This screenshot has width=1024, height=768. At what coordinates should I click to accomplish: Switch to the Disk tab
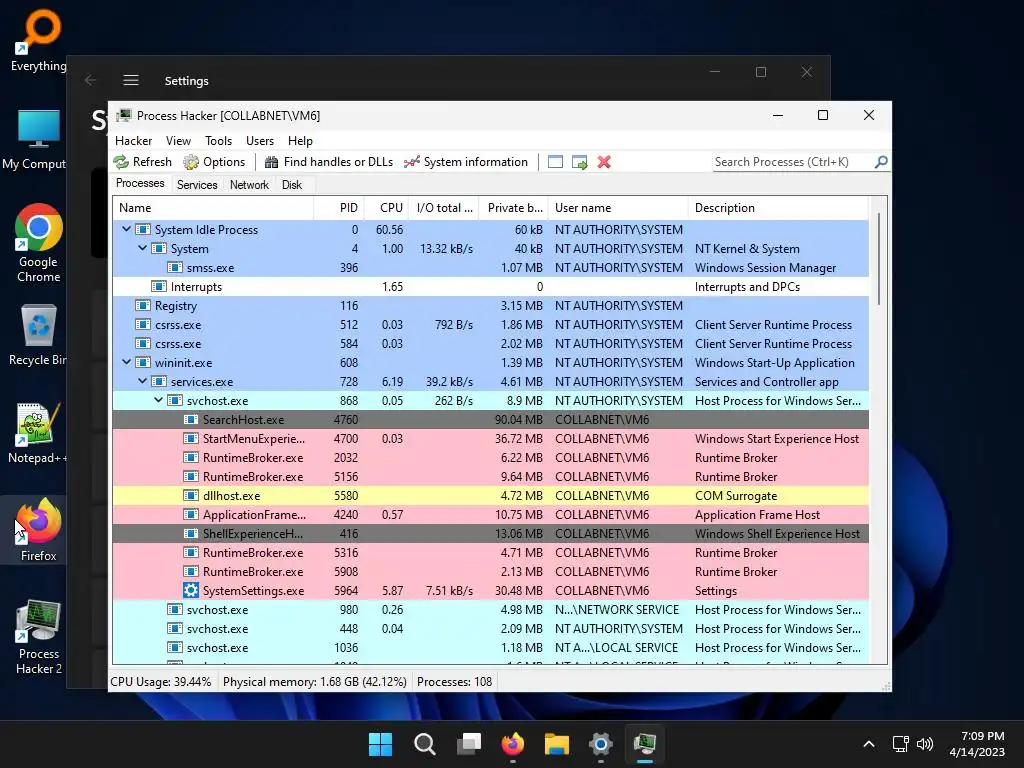[292, 185]
